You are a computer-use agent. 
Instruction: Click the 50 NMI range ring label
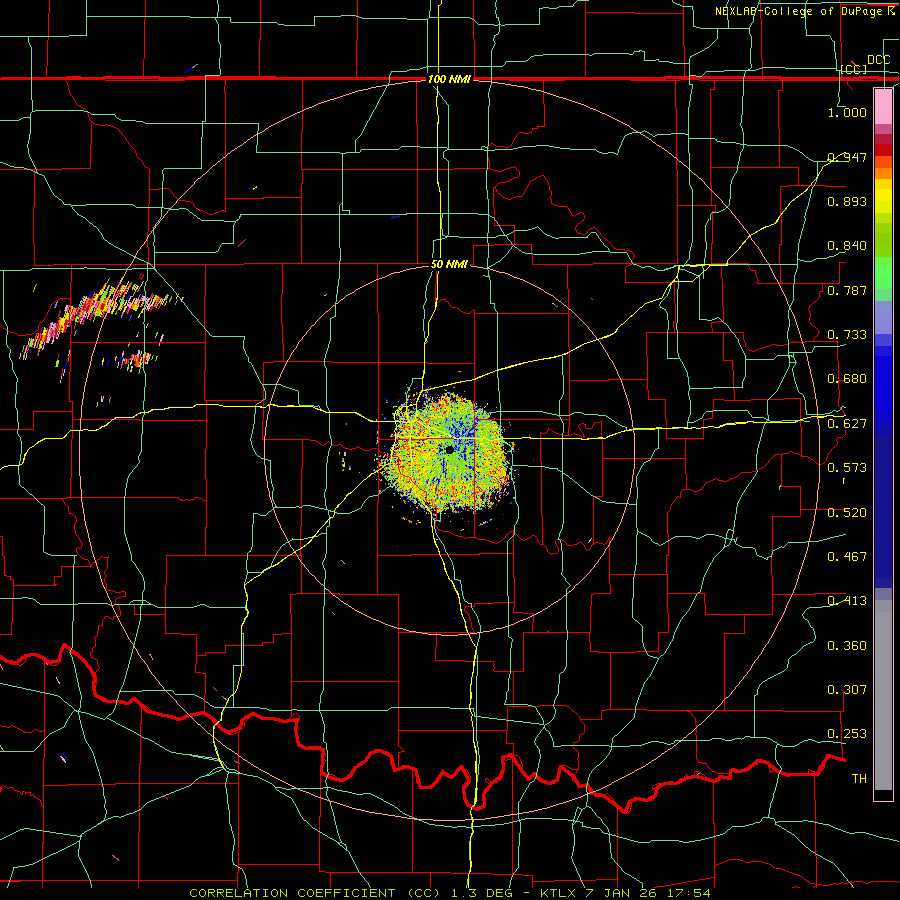coord(449,264)
